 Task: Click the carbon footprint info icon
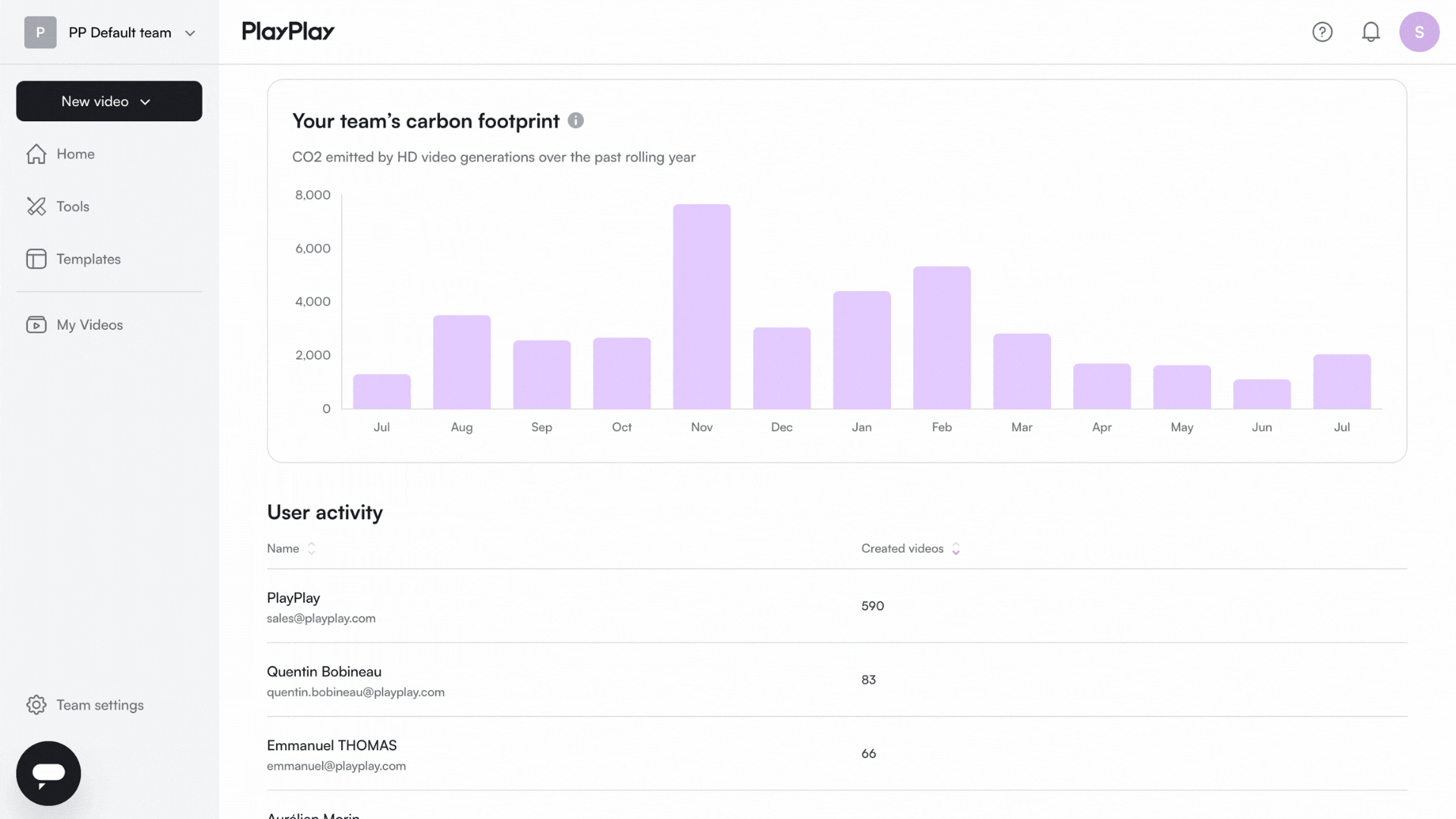click(576, 121)
